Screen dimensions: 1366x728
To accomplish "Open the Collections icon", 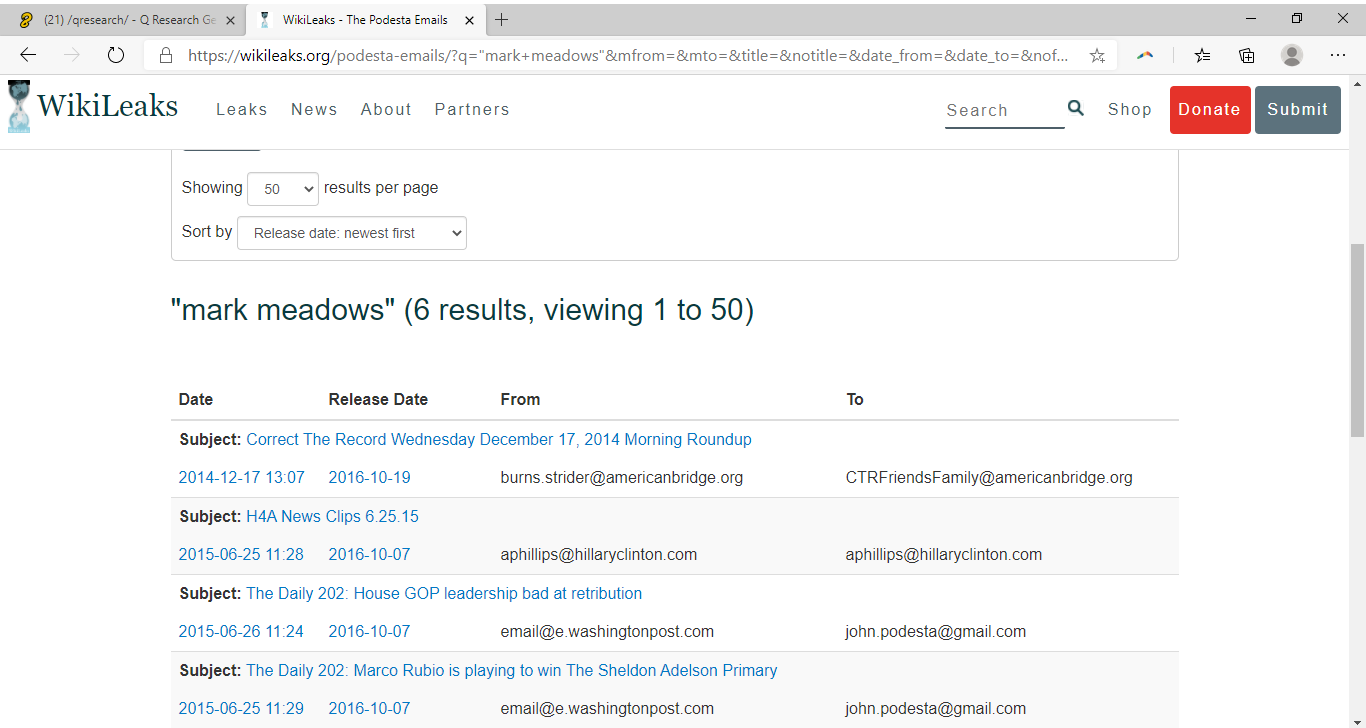I will 1247,56.
